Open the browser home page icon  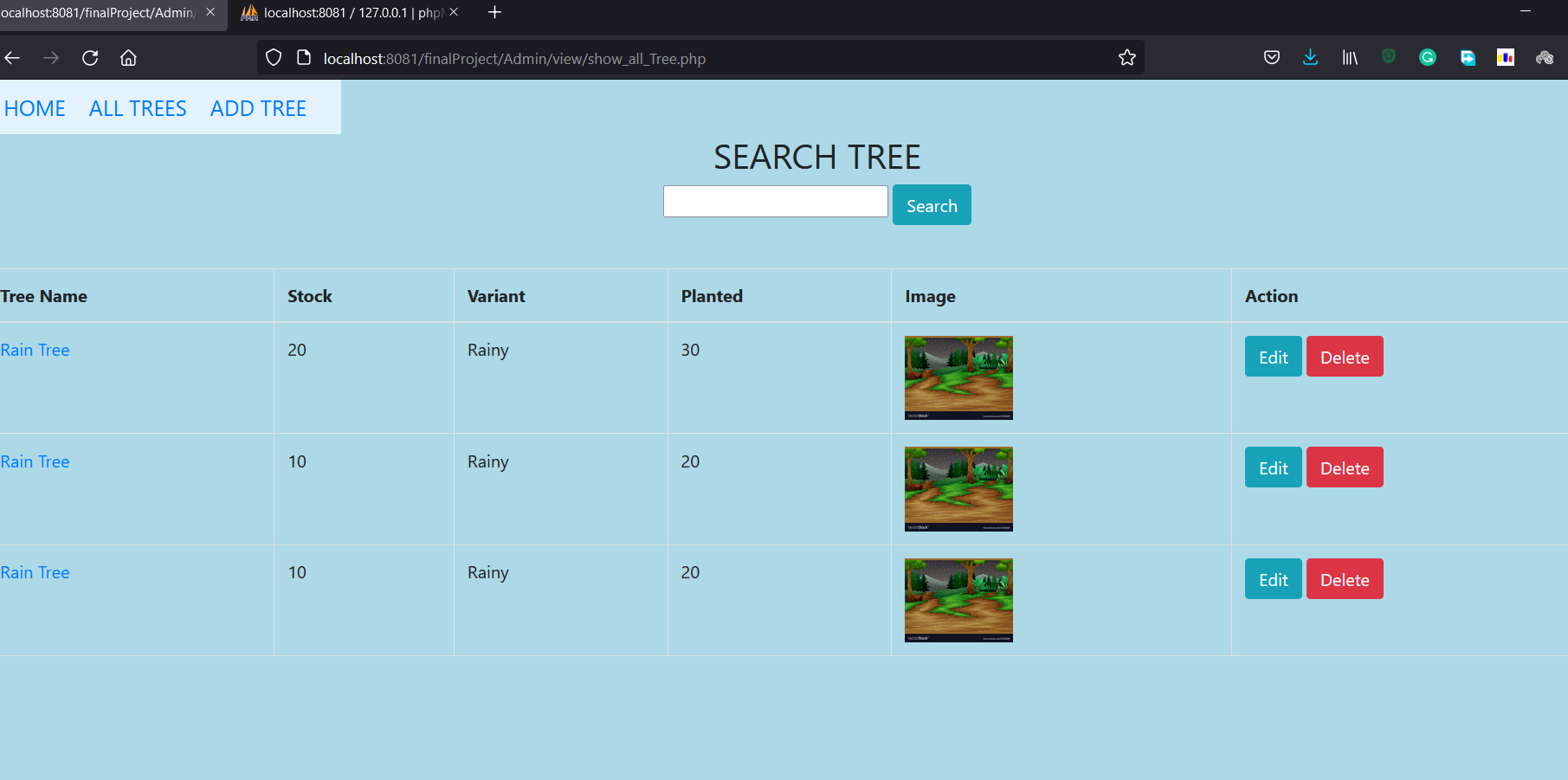tap(128, 57)
